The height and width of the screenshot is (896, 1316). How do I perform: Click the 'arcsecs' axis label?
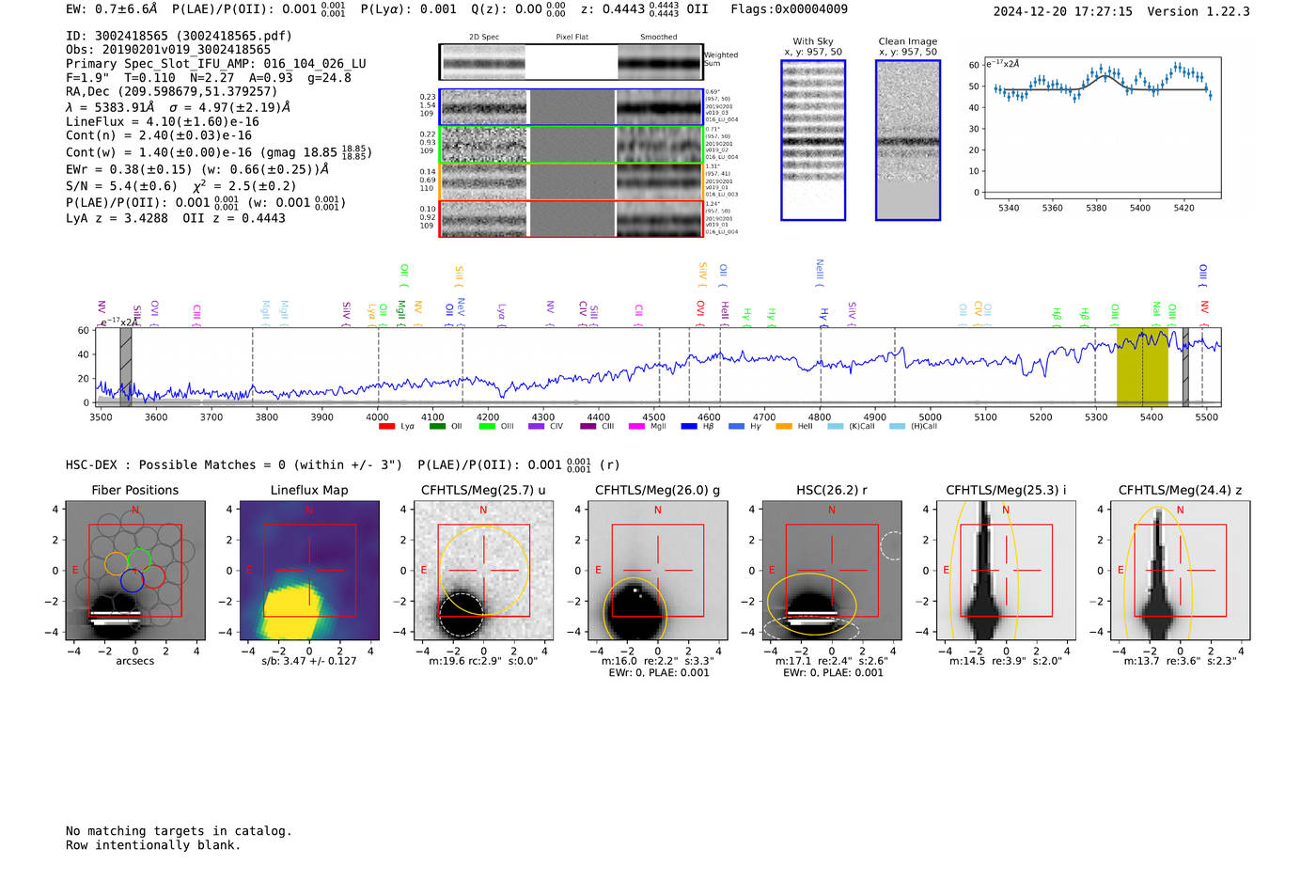pyautogui.click(x=135, y=661)
